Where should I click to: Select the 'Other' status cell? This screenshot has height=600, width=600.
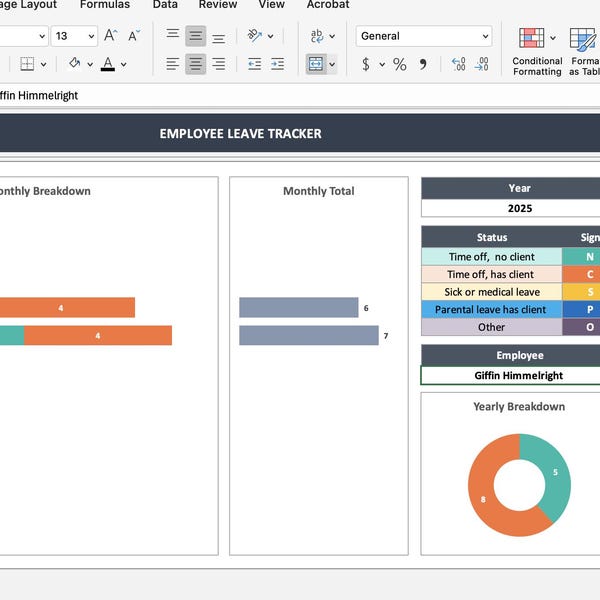click(492, 327)
